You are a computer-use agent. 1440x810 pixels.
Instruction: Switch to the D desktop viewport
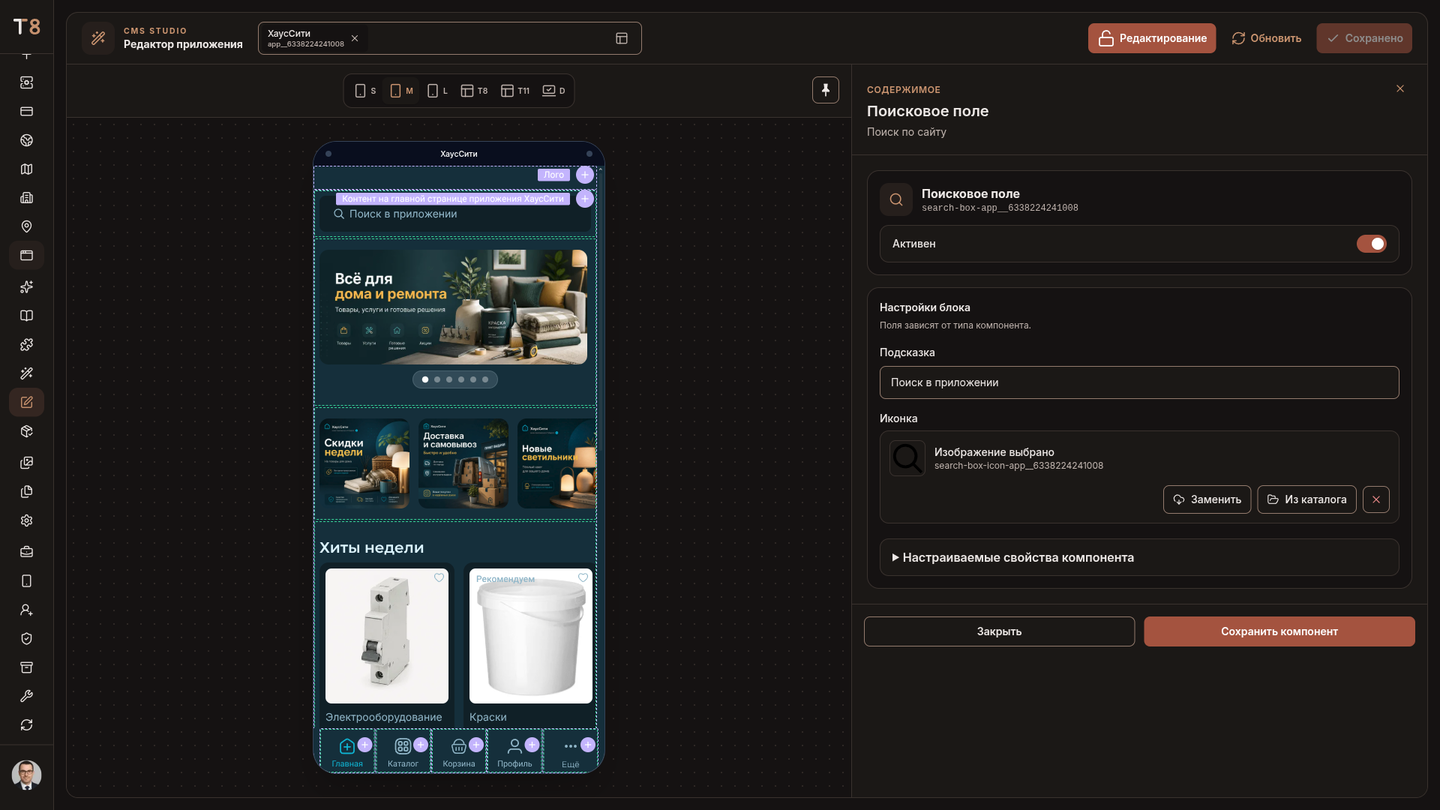click(x=554, y=91)
